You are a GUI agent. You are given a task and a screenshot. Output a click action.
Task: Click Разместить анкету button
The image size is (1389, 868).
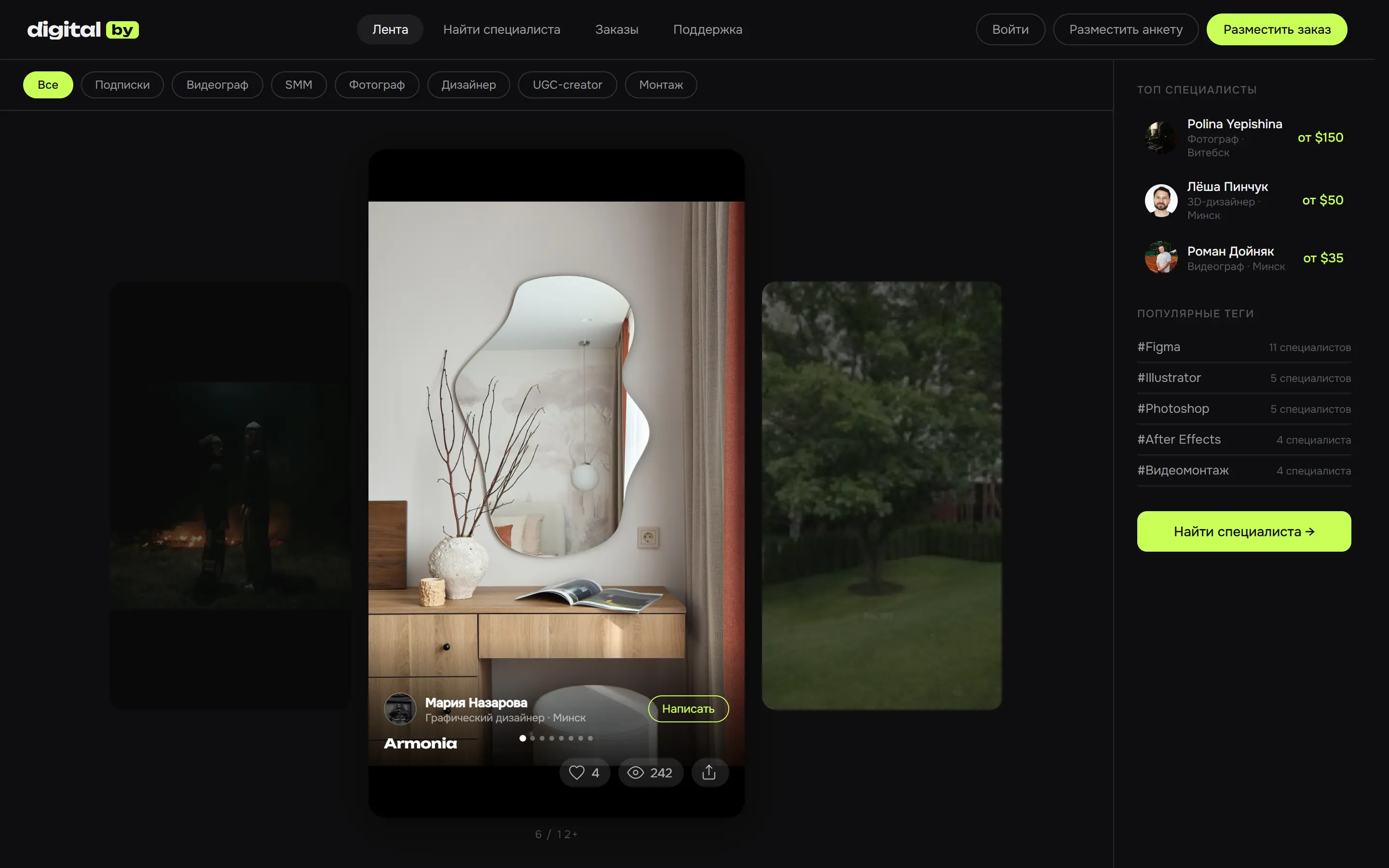(x=1126, y=29)
